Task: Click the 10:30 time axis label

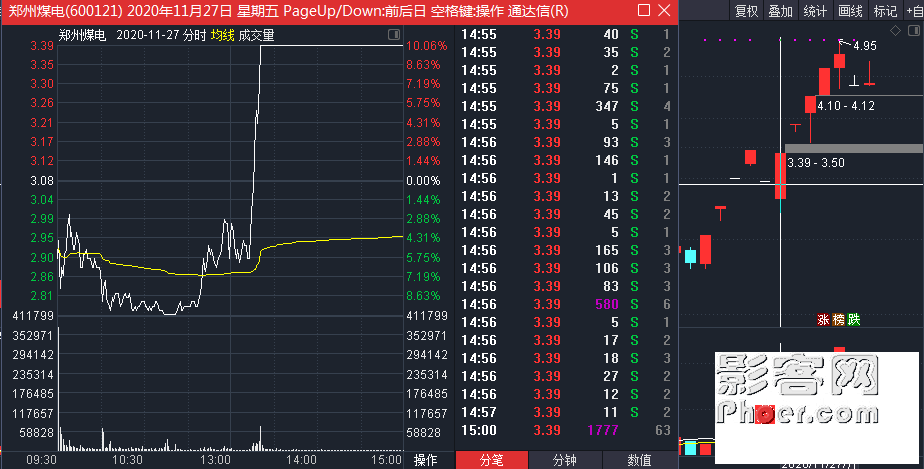Action: point(127,460)
